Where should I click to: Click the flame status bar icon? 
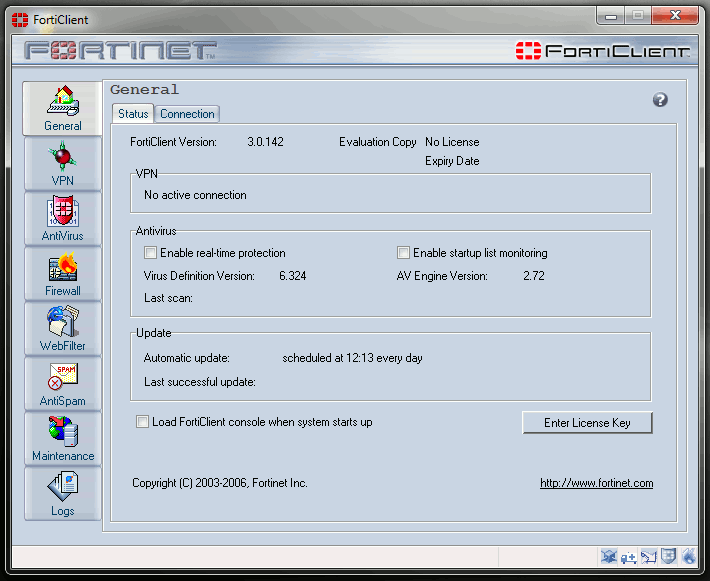688,556
